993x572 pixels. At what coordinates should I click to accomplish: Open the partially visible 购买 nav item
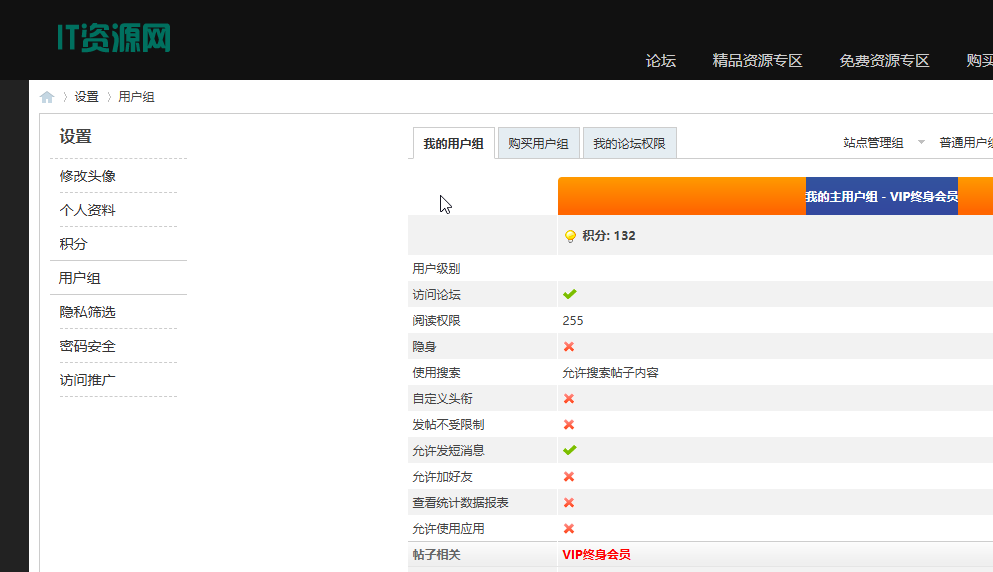click(979, 61)
